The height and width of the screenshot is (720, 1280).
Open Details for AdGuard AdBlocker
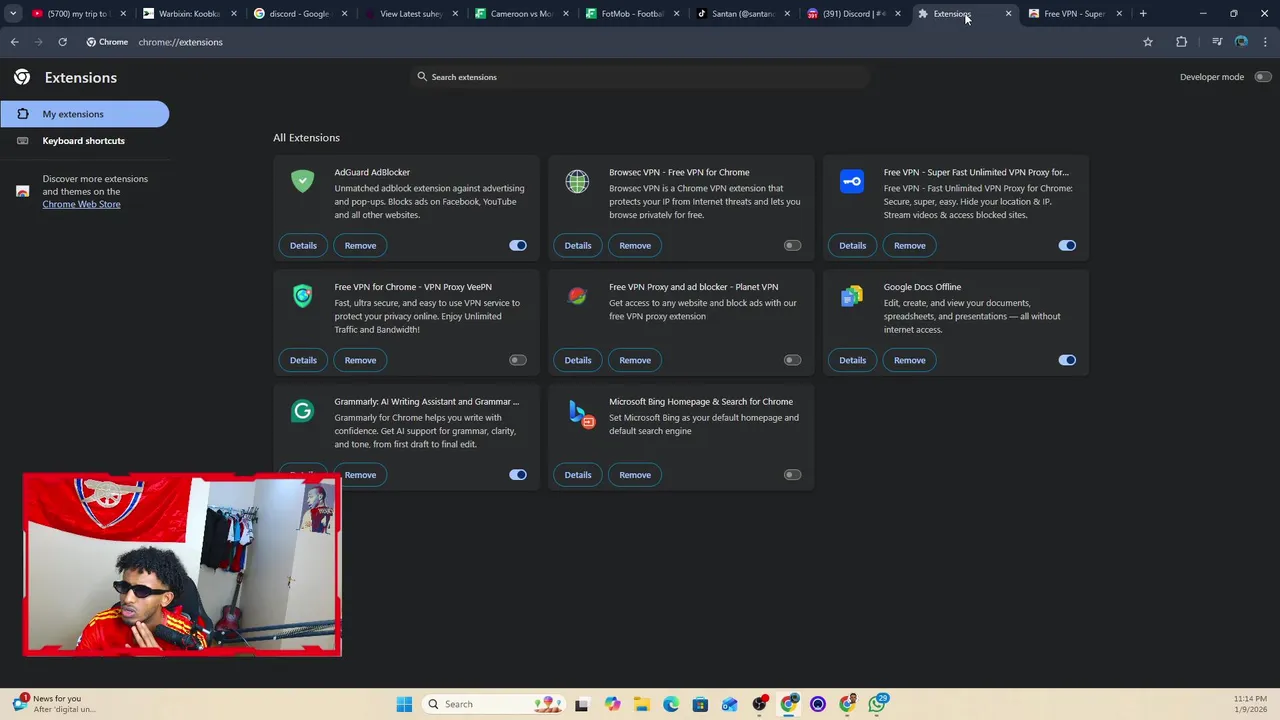303,245
